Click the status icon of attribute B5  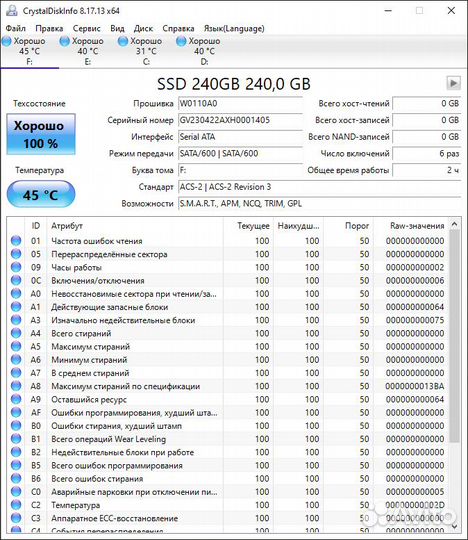(x=16, y=465)
